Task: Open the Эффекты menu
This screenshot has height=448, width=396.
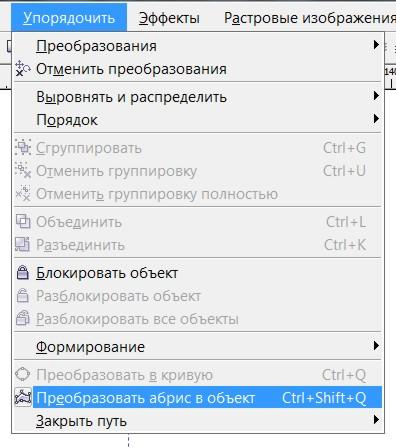Action: (x=169, y=18)
